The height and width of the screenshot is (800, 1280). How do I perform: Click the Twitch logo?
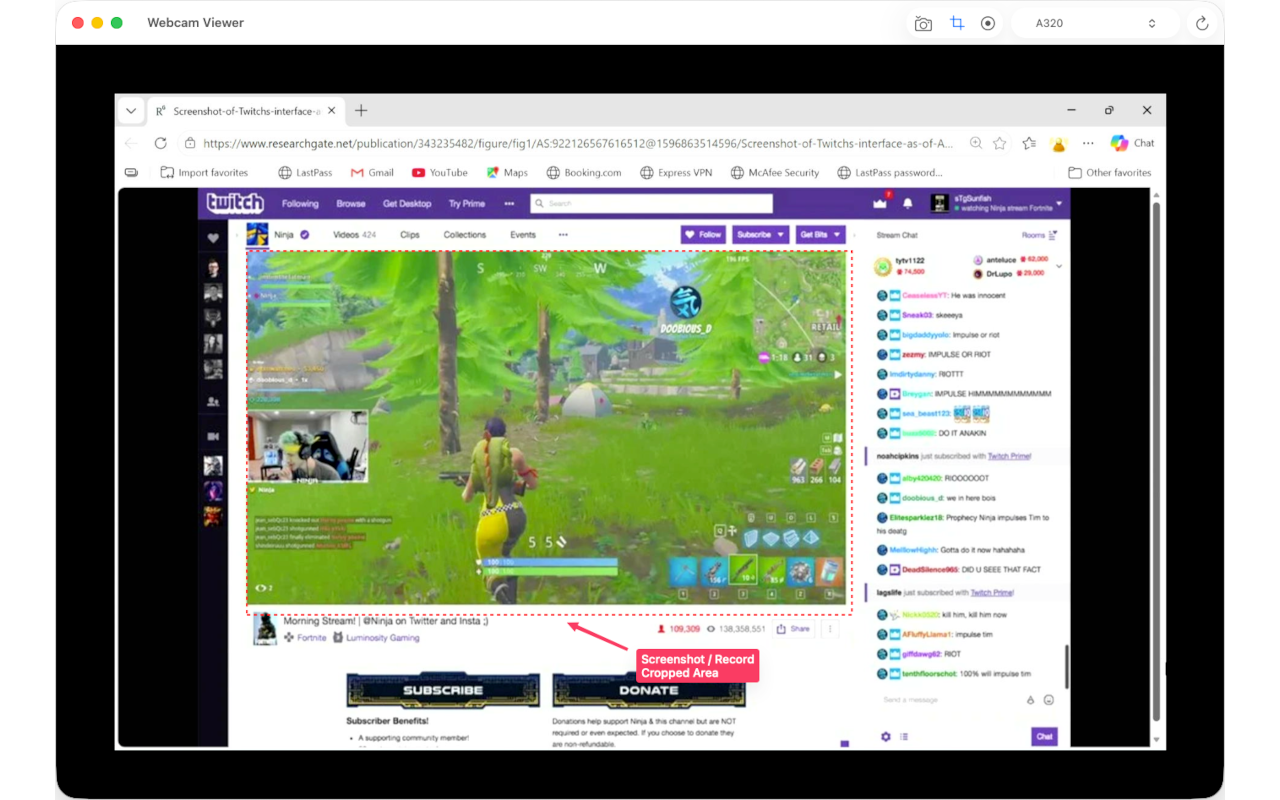[x=235, y=203]
